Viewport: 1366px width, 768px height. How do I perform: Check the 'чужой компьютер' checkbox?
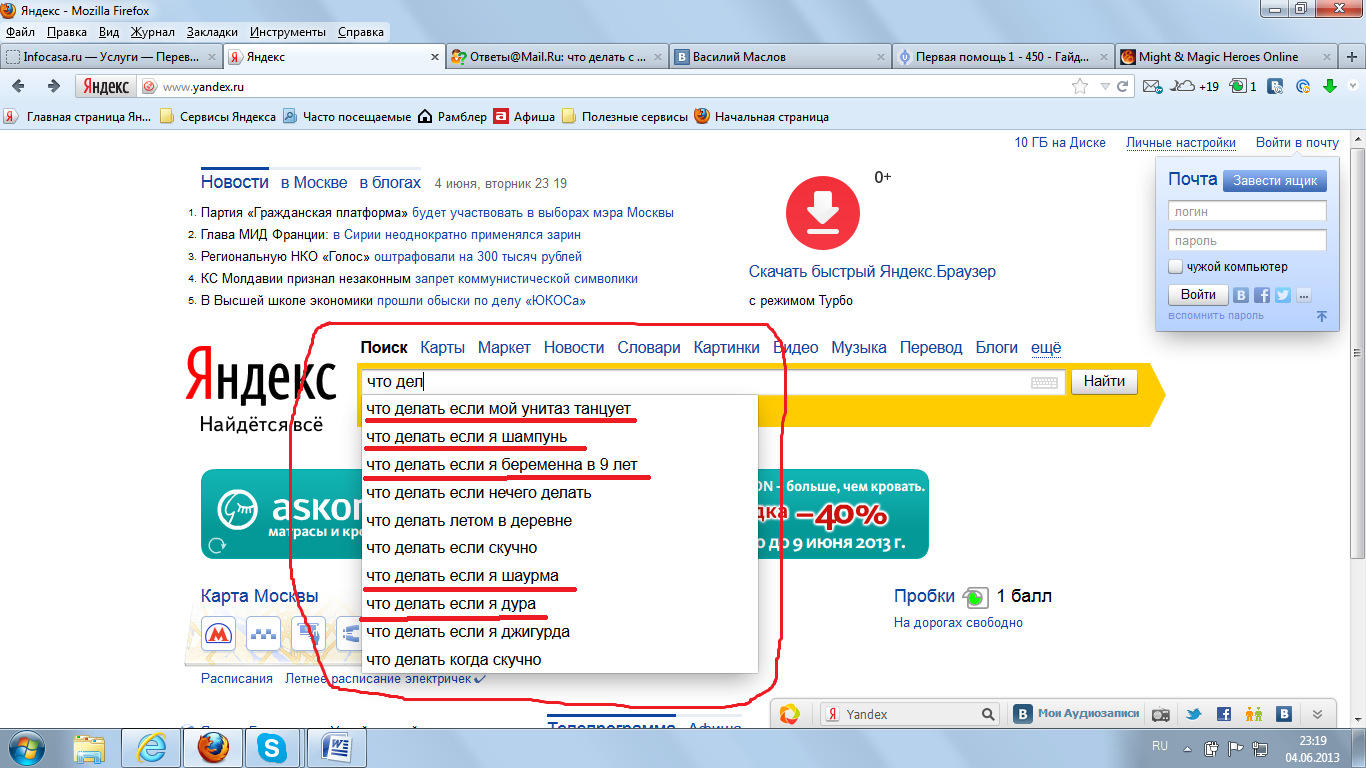pyautogui.click(x=1176, y=267)
